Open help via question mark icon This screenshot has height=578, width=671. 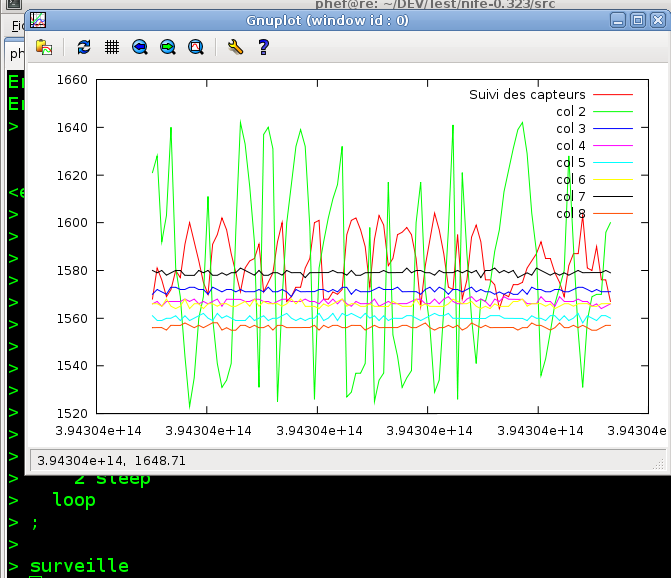pos(263,46)
